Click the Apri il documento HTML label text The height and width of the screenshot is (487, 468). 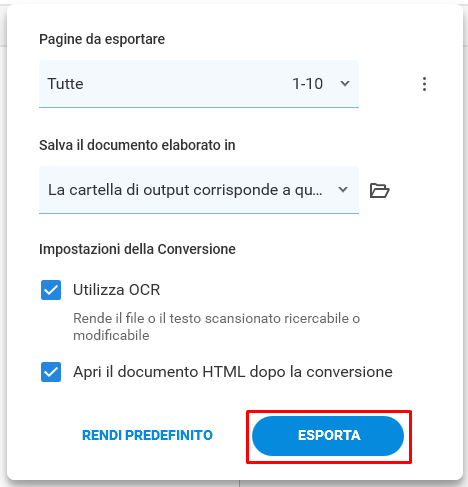pos(233,372)
